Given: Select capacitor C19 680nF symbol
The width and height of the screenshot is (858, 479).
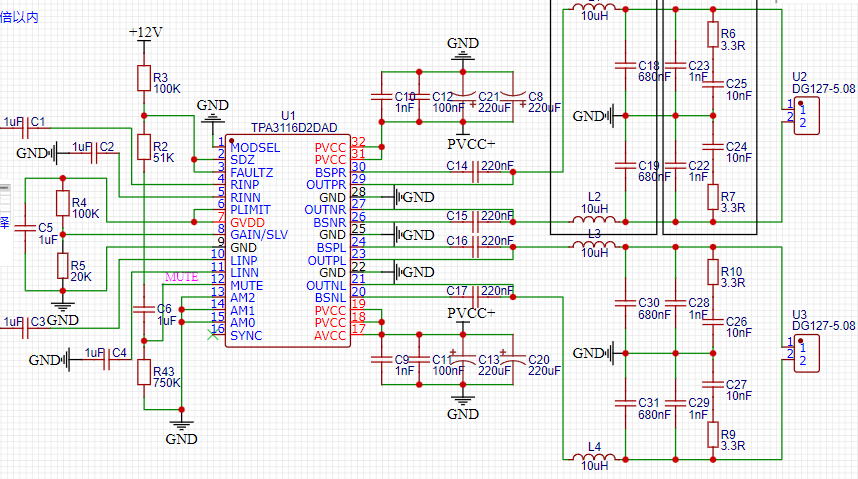Looking at the screenshot, I should click(x=625, y=165).
